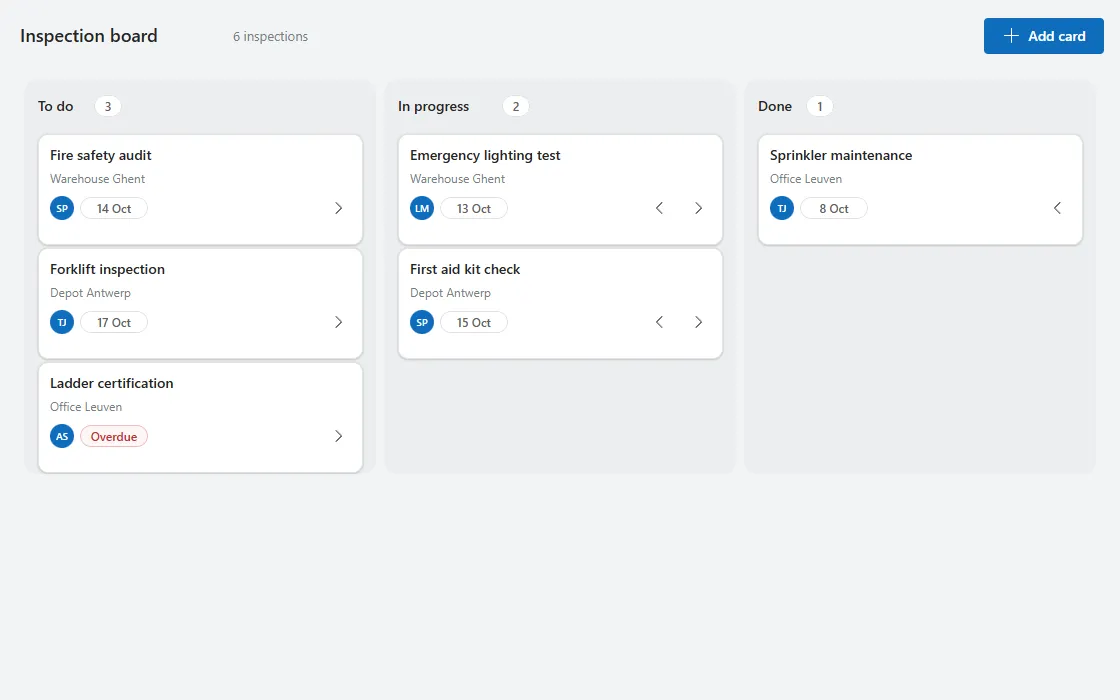
Task: Open the First aid kit check title
Action: pyautogui.click(x=465, y=269)
